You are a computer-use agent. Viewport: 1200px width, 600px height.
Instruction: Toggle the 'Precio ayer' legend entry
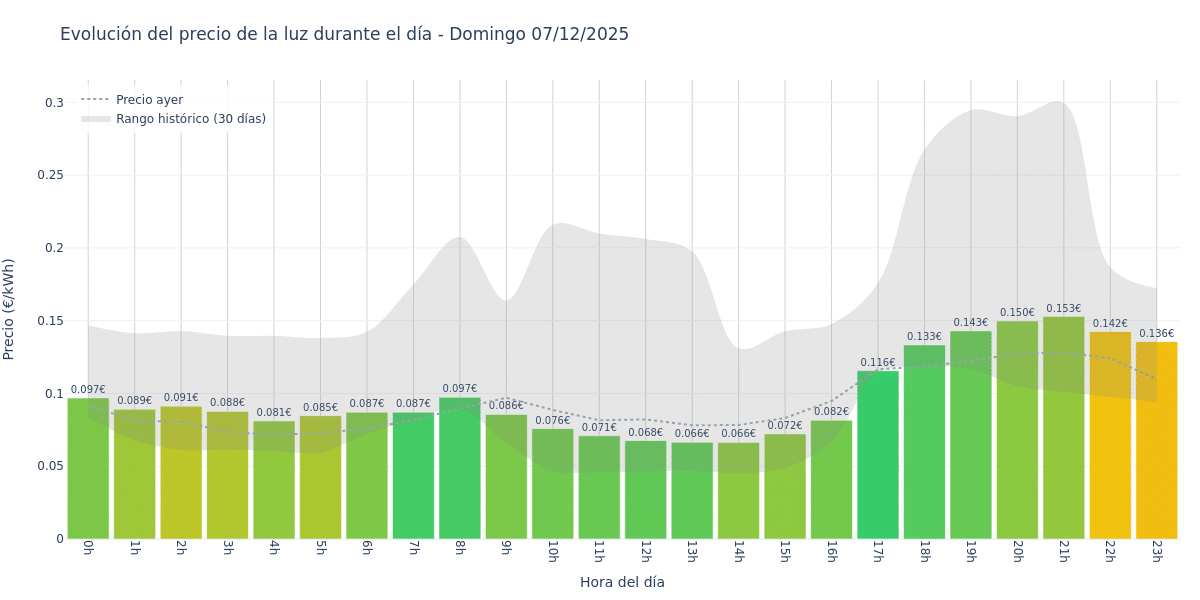point(149,100)
